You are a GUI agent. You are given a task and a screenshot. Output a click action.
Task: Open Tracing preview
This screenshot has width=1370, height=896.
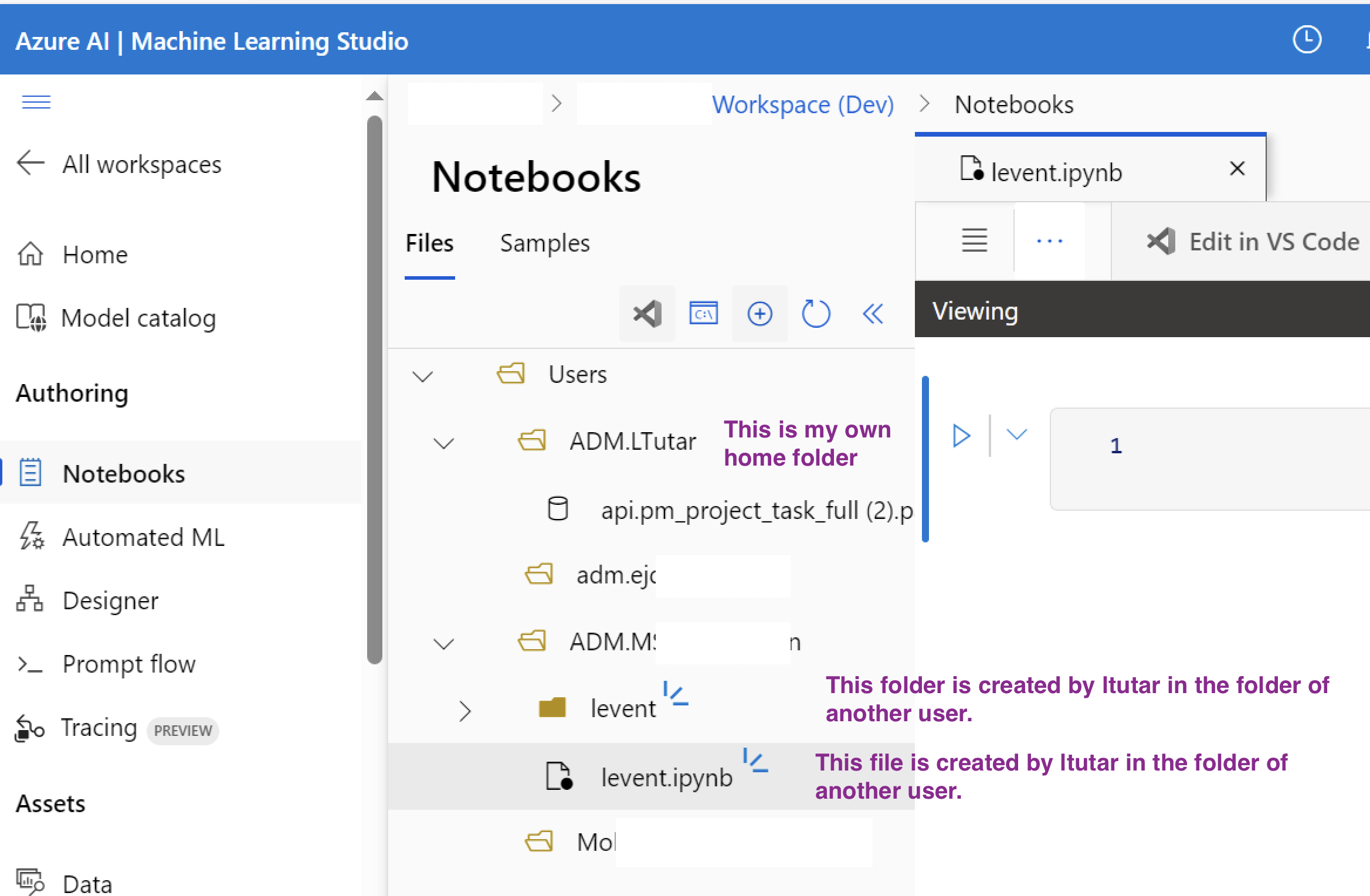[117, 728]
